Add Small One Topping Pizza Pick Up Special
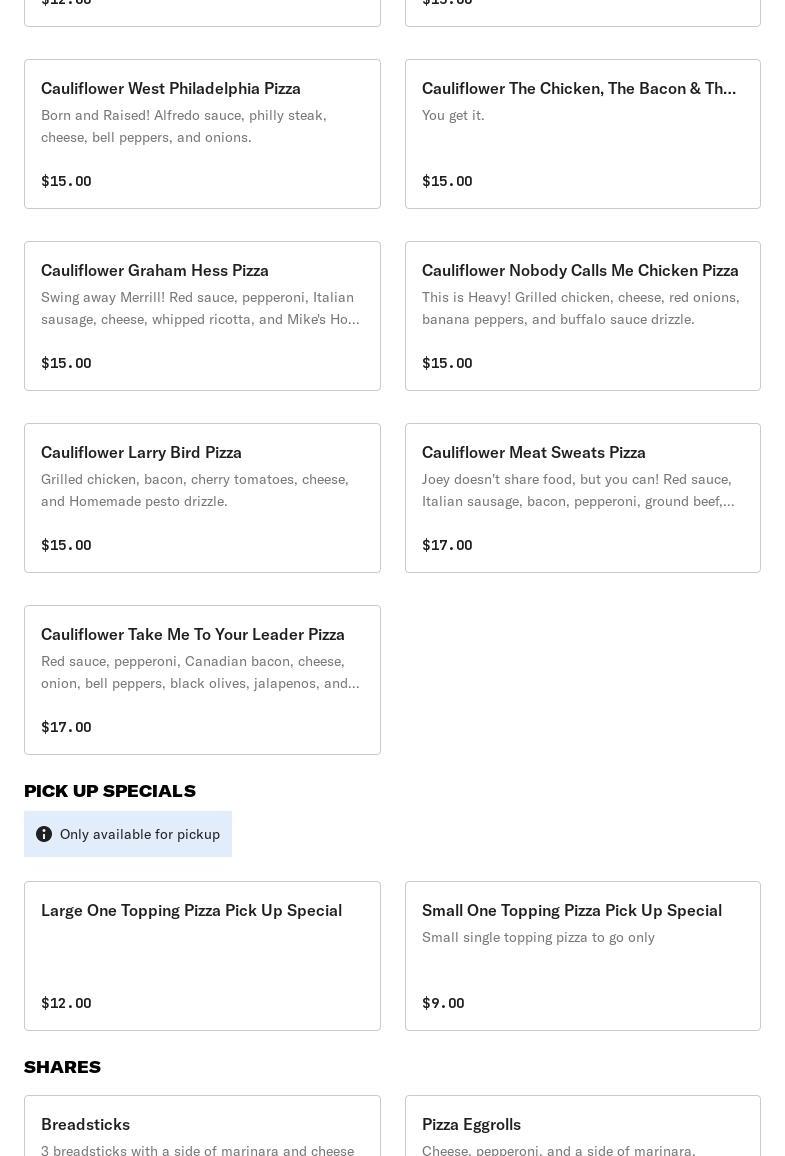 582,956
